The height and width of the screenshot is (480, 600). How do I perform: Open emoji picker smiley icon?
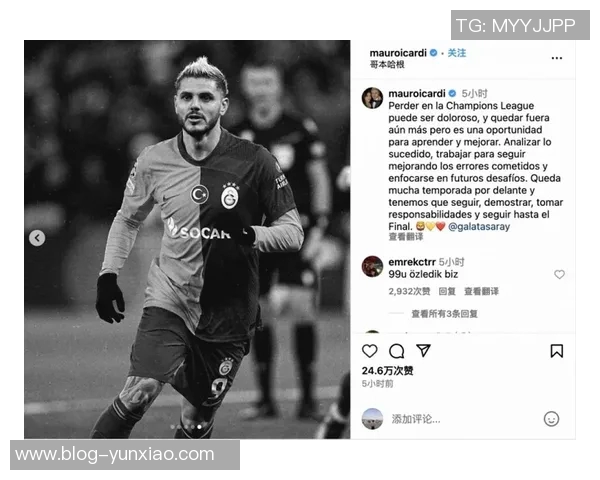click(551, 419)
